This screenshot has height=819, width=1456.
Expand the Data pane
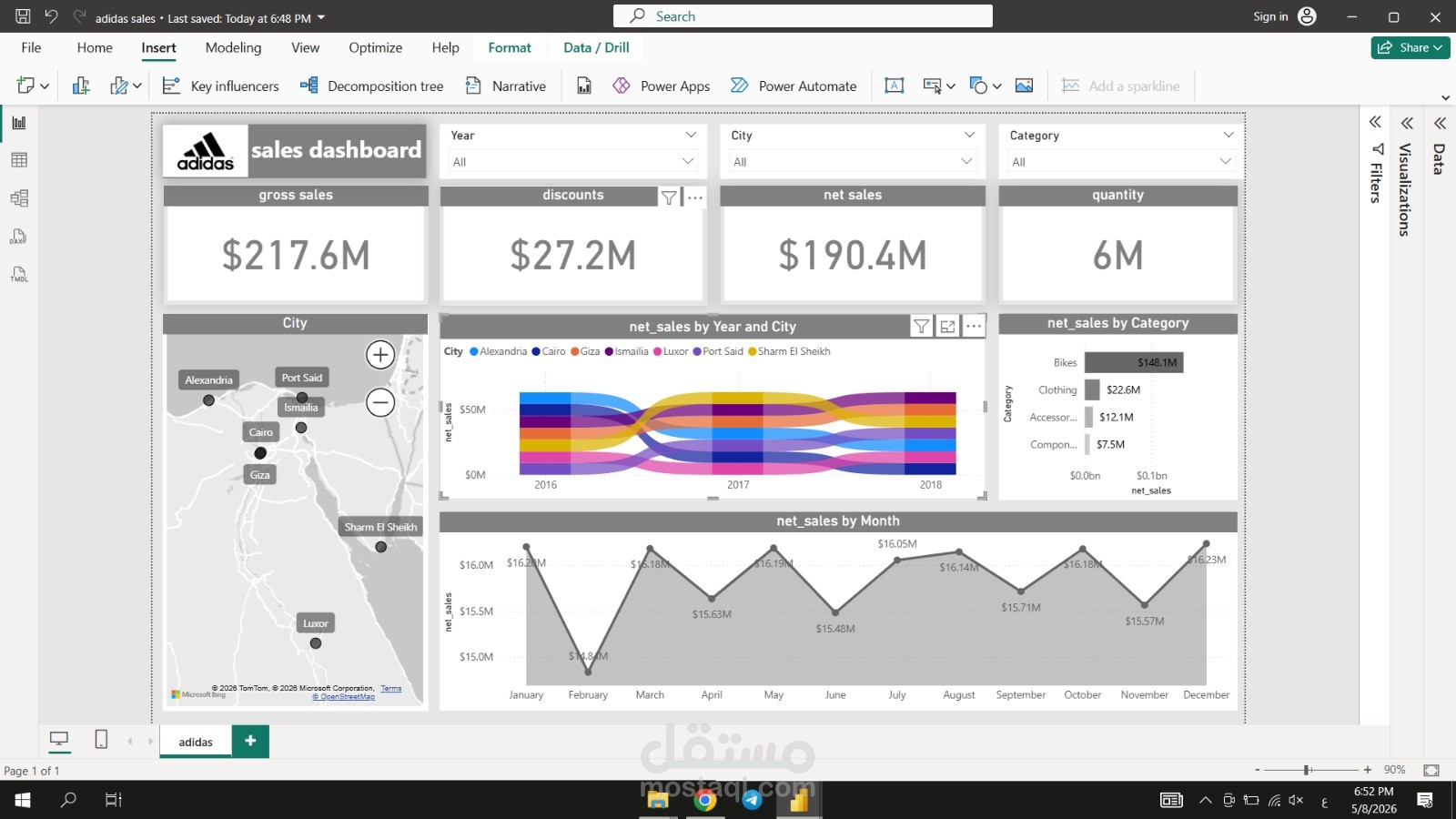point(1440,123)
